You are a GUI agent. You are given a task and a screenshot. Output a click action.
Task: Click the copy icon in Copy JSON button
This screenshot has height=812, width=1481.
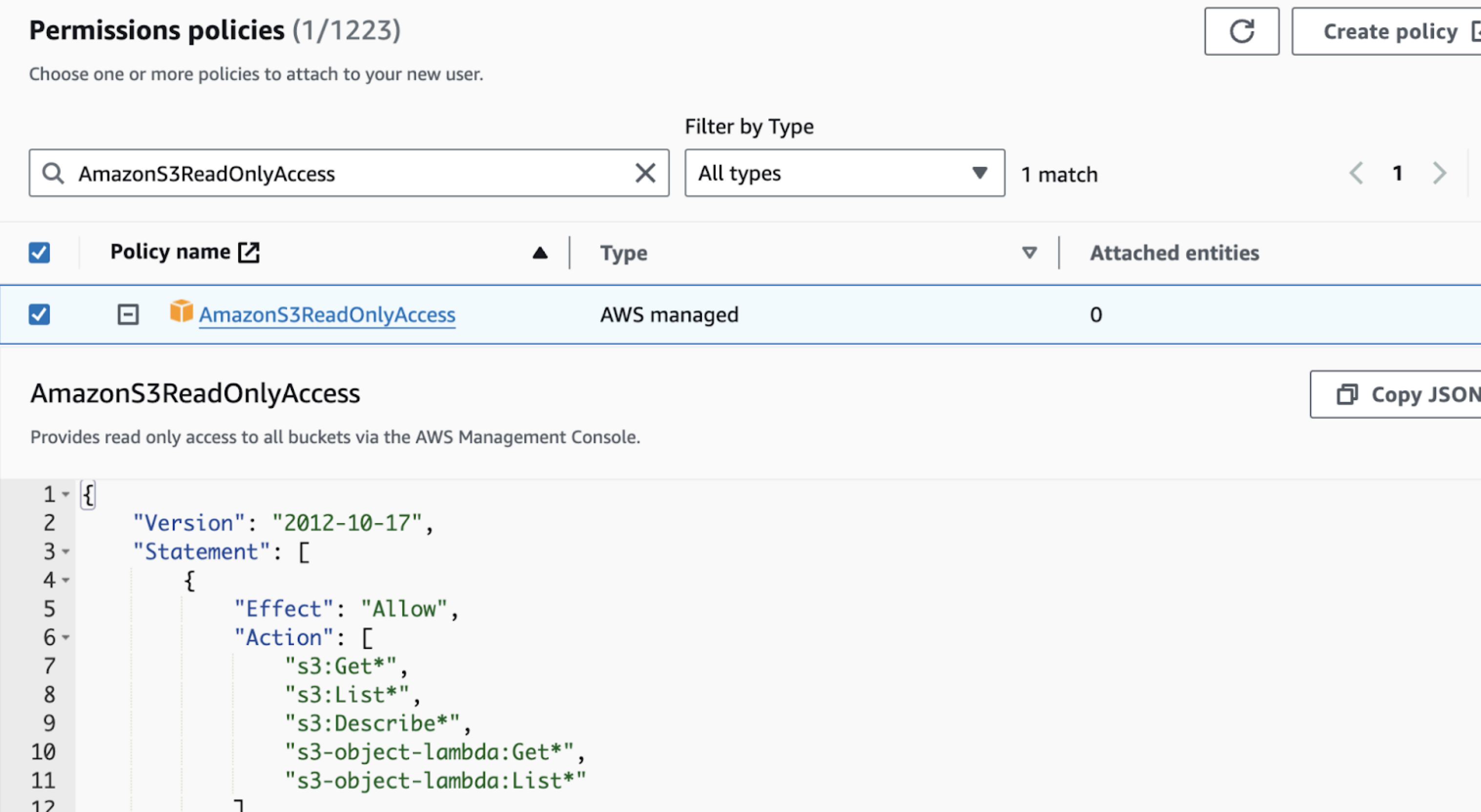click(x=1347, y=394)
